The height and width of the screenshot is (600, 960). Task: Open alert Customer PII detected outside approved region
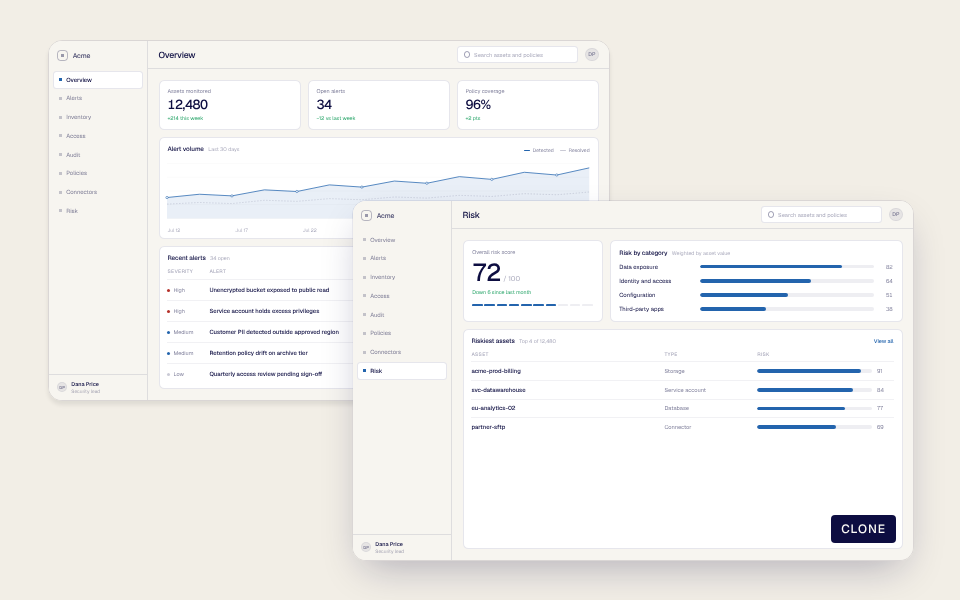coord(274,332)
